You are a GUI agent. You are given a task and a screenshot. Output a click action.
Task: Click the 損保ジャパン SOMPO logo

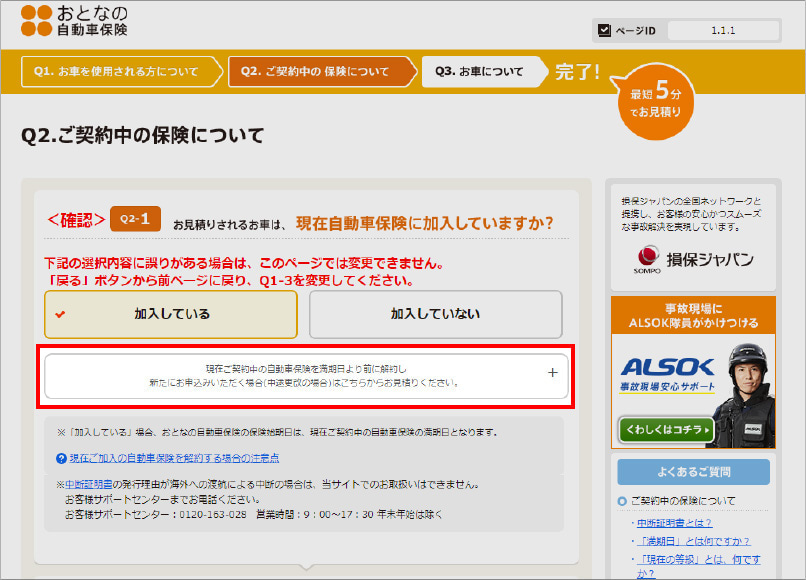coord(692,260)
